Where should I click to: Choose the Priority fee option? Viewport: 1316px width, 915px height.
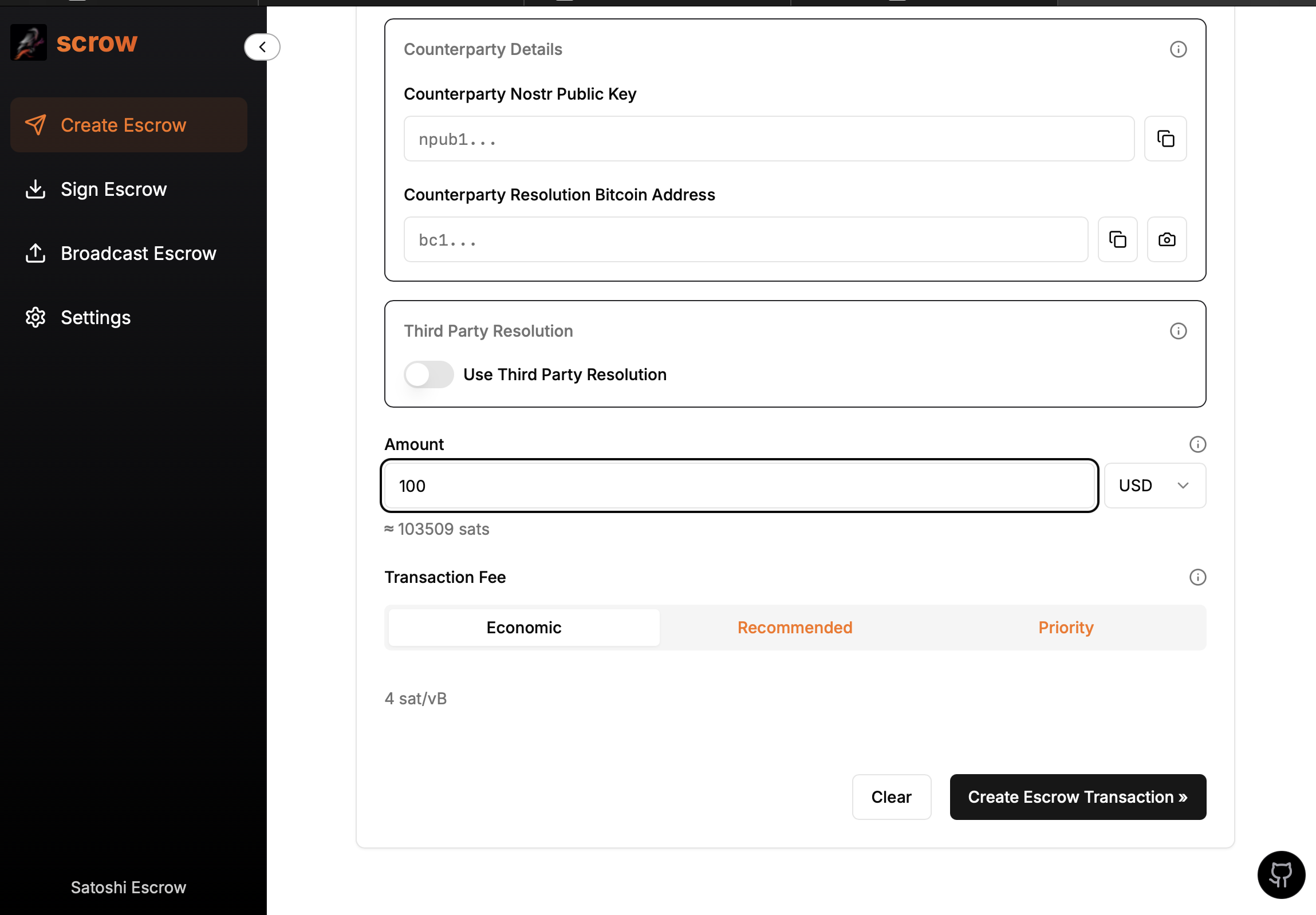(1066, 628)
